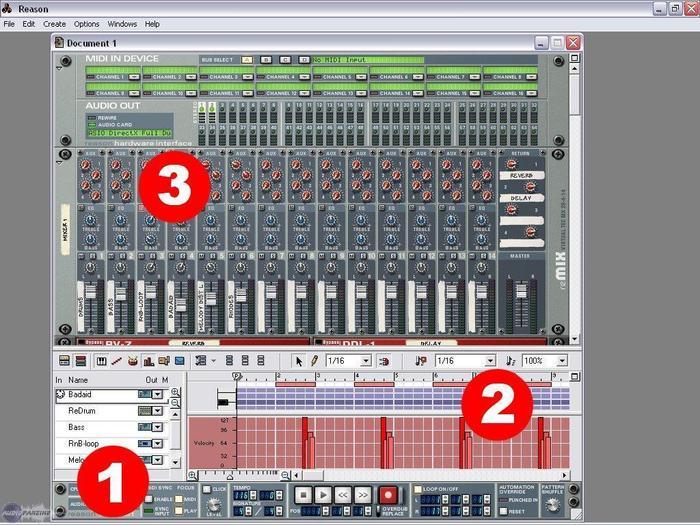This screenshot has width=700, height=525.
Task: Switch sequencer to Arrange mode icon
Action: pos(64,361)
